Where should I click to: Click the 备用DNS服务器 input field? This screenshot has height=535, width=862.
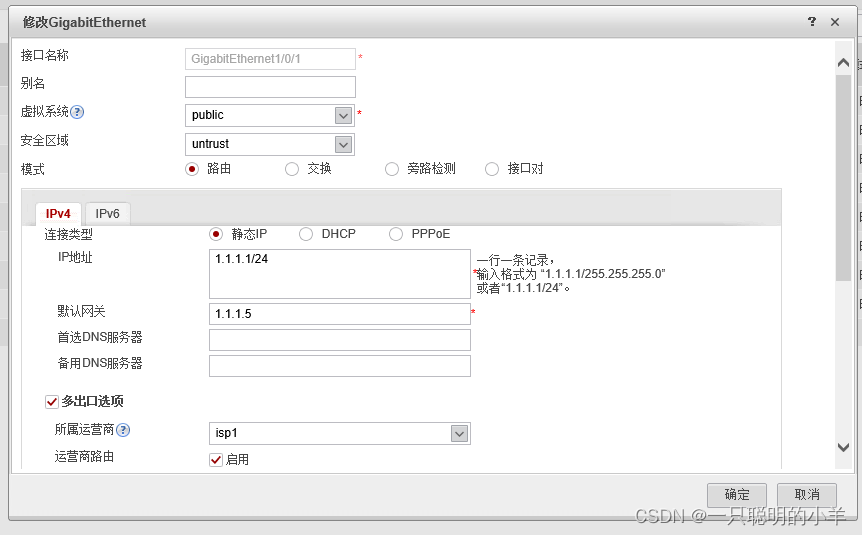pyautogui.click(x=340, y=366)
